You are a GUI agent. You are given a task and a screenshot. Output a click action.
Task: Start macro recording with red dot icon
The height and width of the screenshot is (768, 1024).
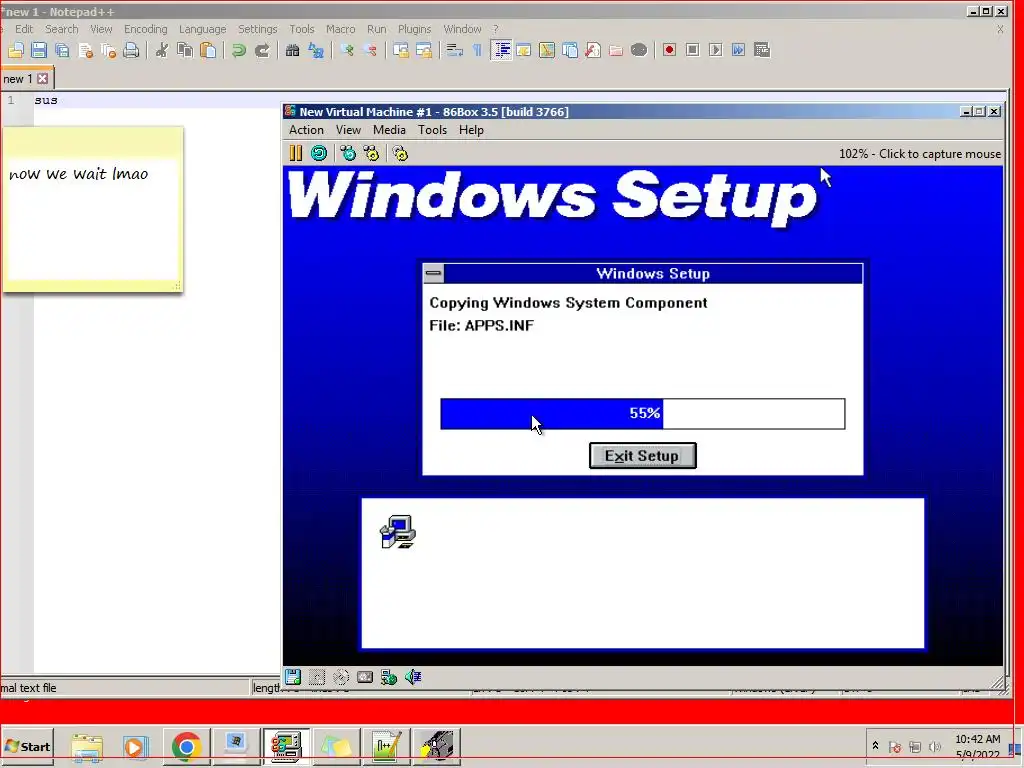[x=669, y=50]
